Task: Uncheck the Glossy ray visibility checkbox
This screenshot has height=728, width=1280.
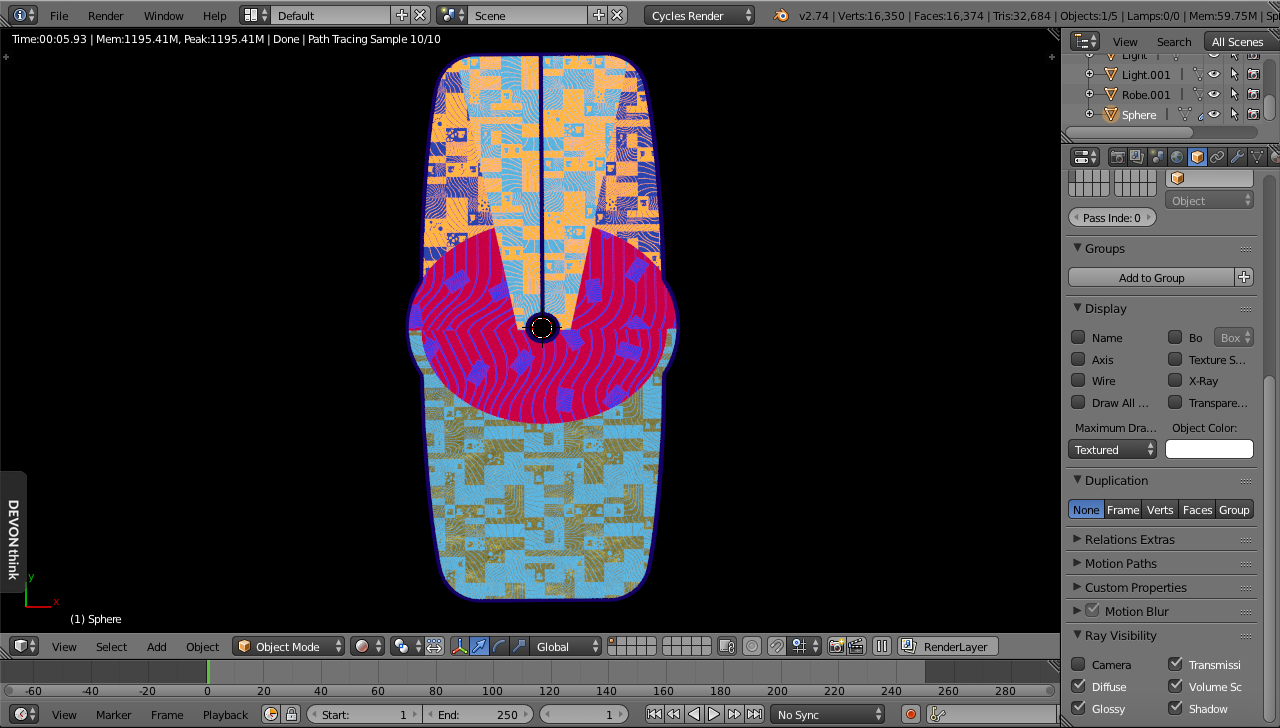Action: (x=1078, y=708)
